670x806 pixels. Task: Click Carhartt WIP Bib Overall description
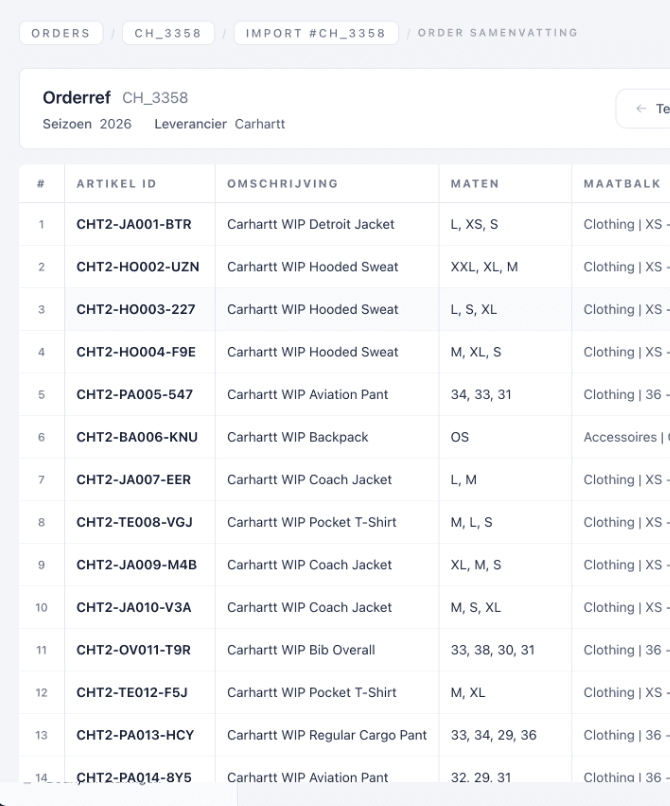coord(301,650)
